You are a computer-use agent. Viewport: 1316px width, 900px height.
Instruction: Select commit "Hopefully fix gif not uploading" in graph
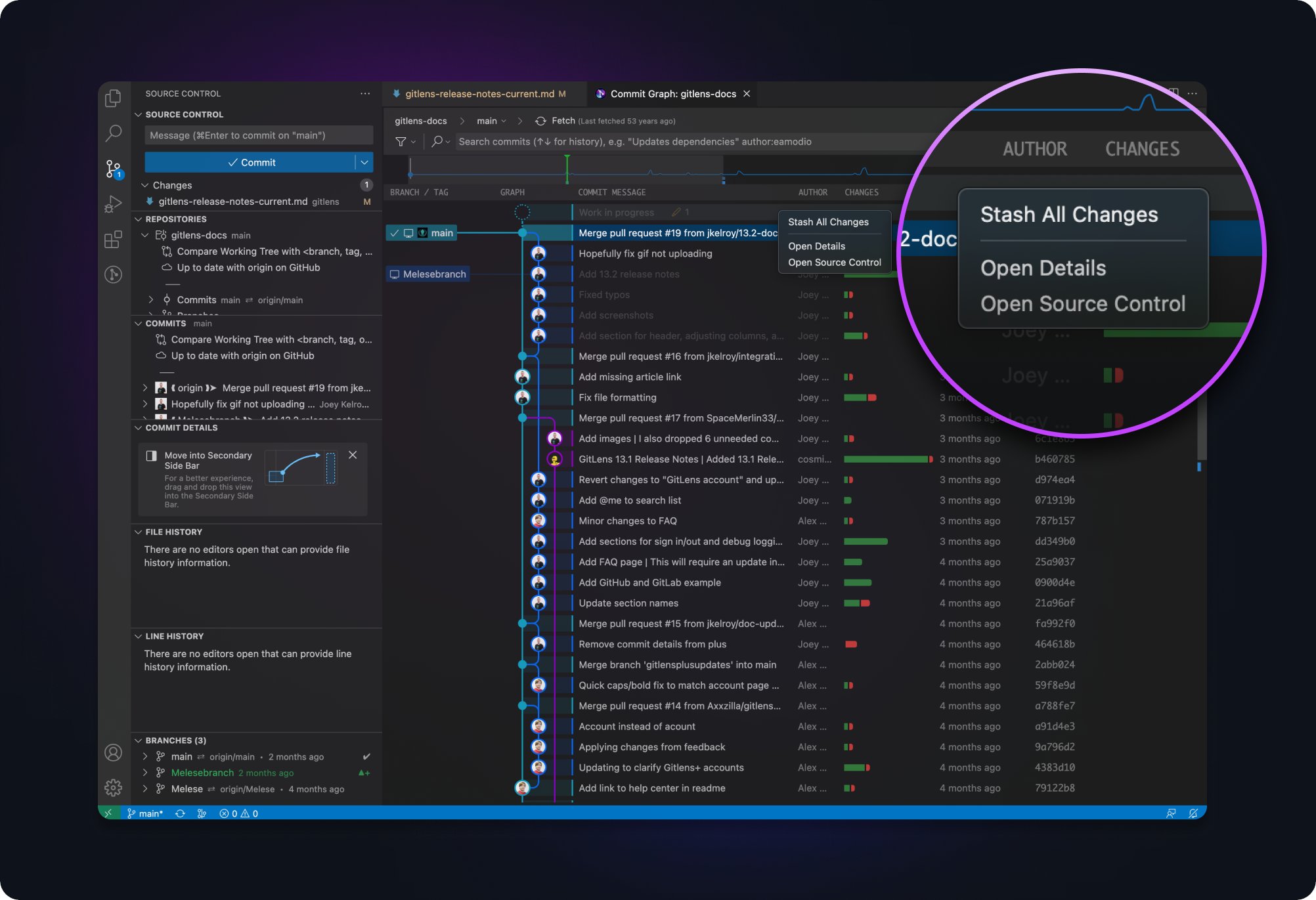[645, 253]
